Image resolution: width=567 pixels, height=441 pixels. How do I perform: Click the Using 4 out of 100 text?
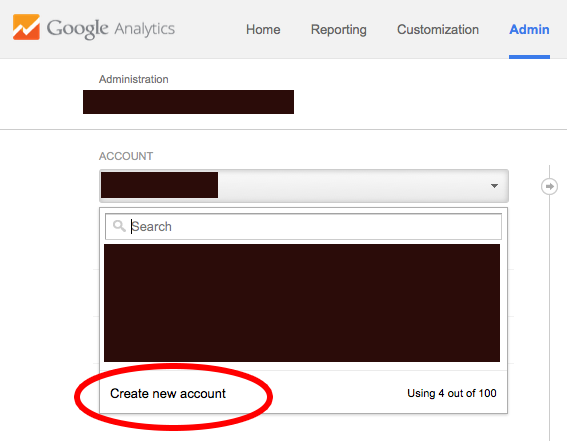click(452, 393)
